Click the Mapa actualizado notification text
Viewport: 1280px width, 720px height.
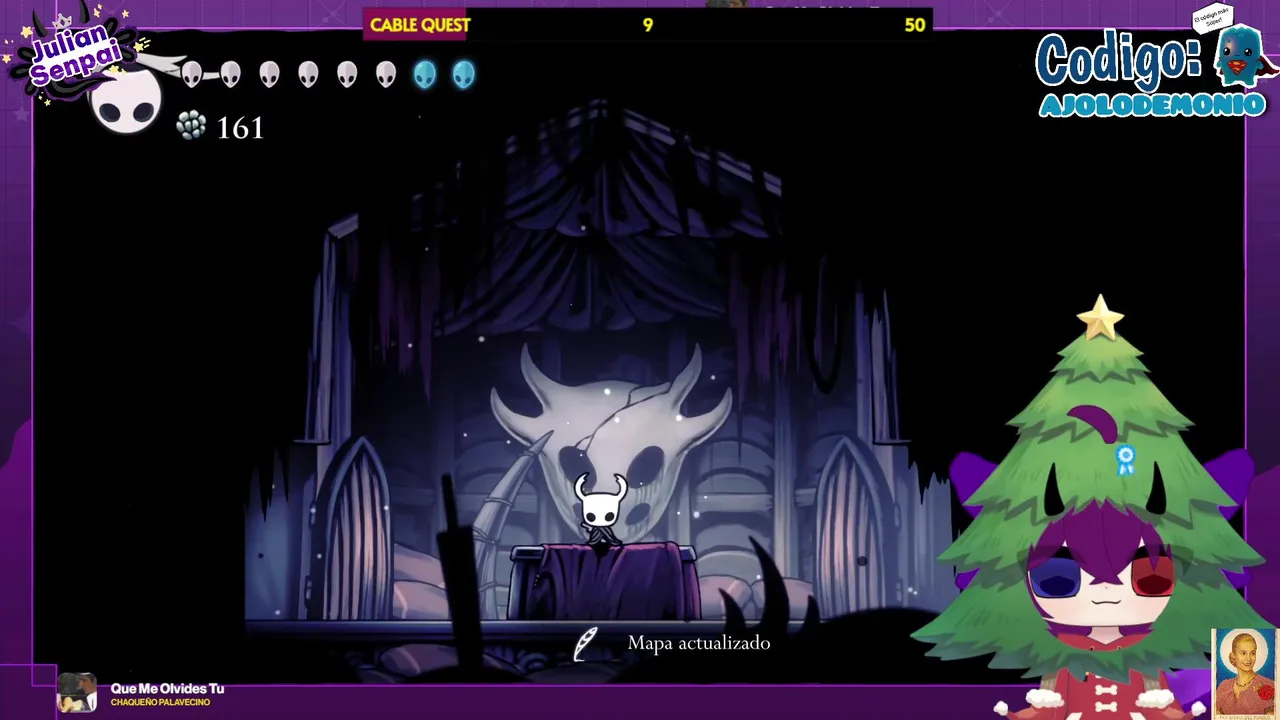point(699,643)
